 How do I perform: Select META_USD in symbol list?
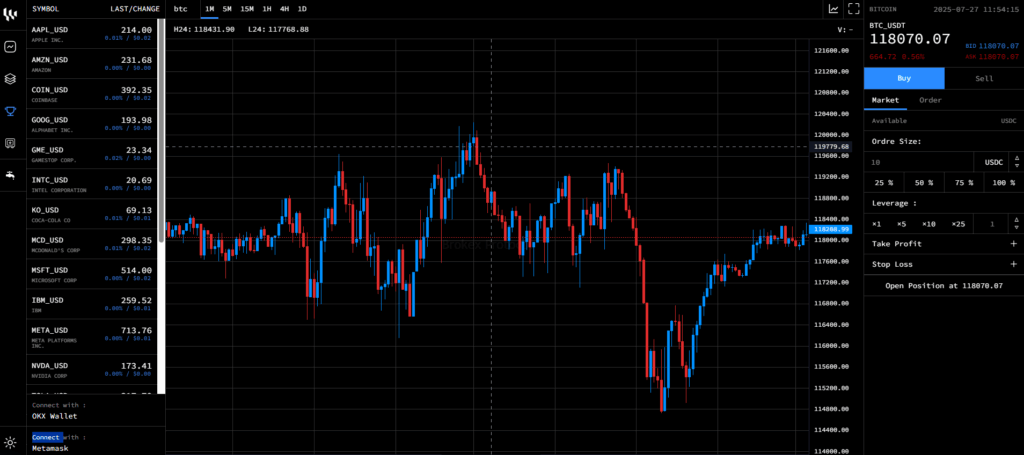pos(91,337)
